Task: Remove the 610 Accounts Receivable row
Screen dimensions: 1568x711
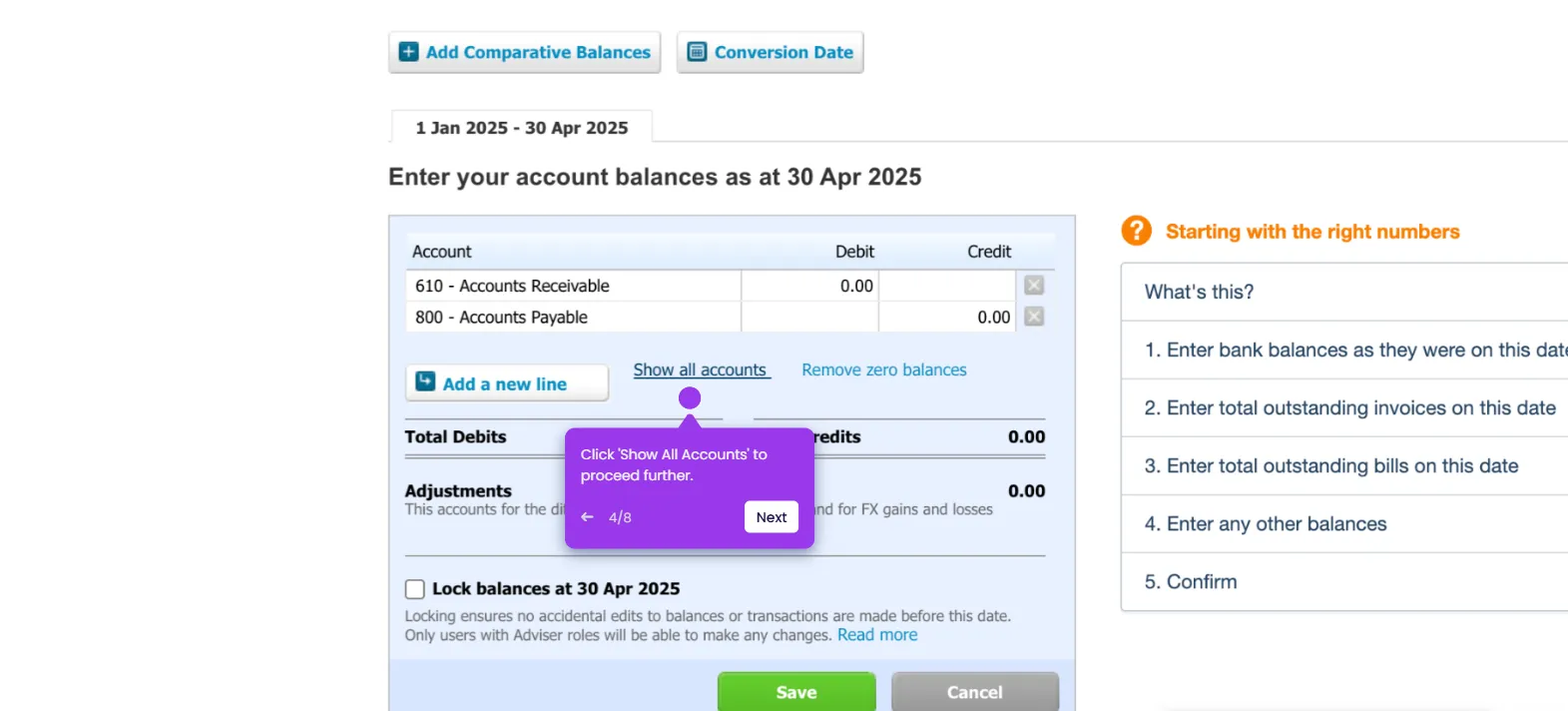Action: pyautogui.click(x=1034, y=286)
